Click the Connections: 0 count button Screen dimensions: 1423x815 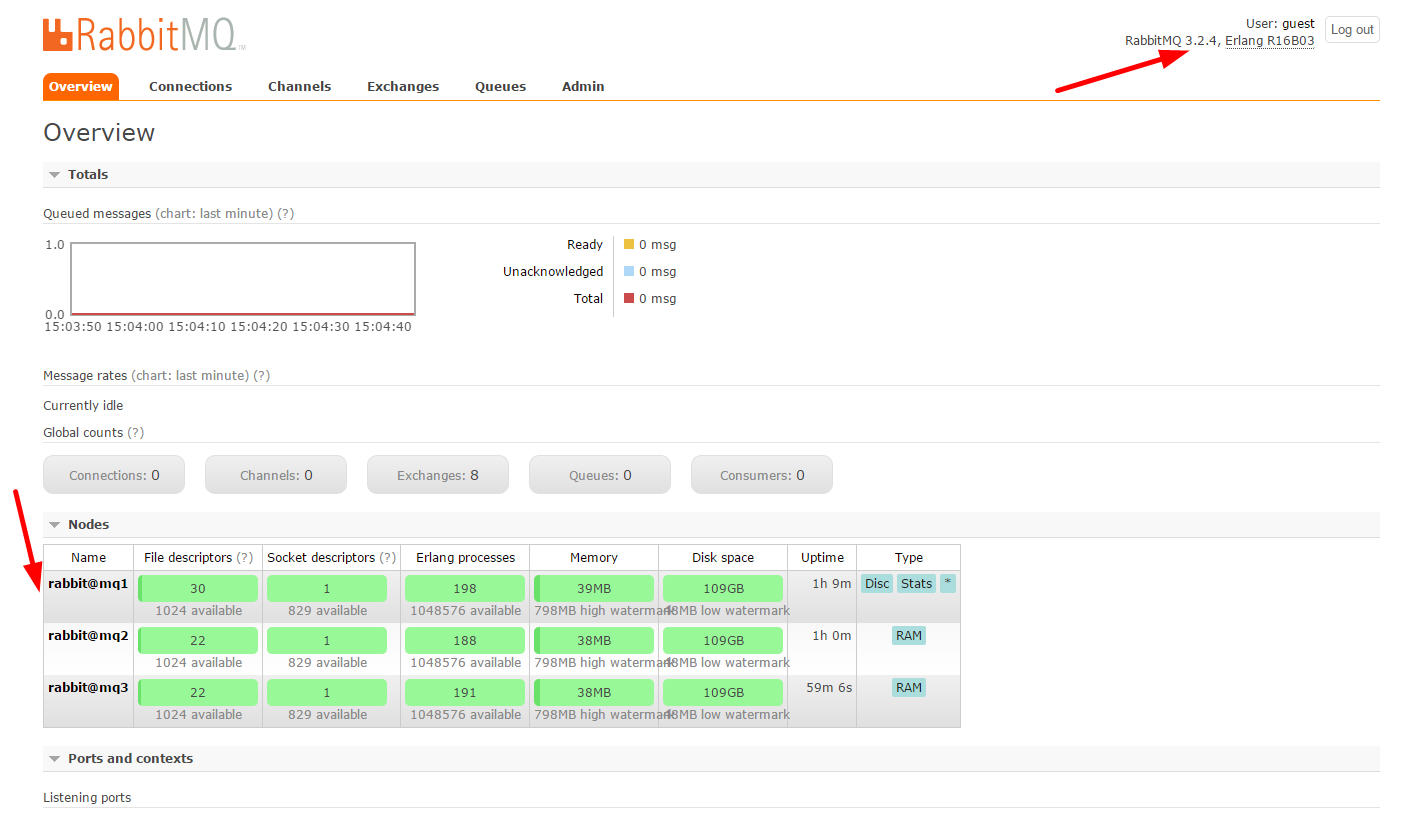pyautogui.click(x=114, y=475)
